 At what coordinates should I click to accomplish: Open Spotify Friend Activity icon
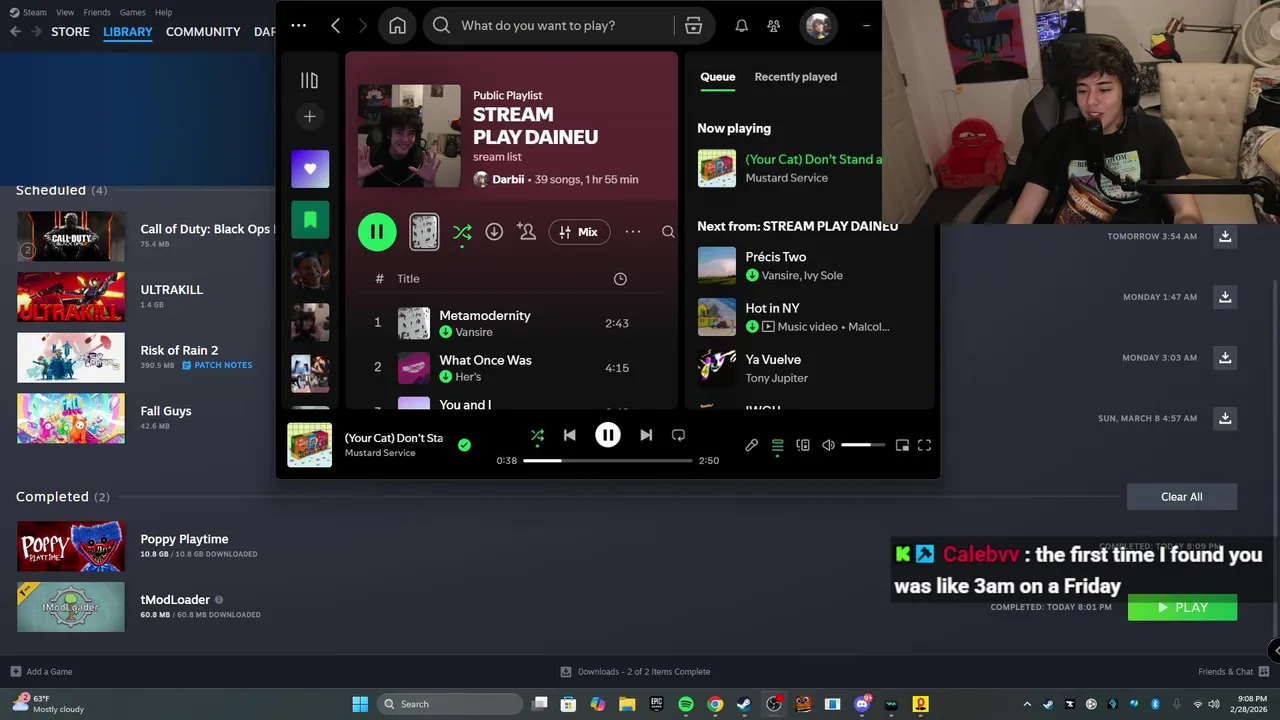tap(773, 26)
